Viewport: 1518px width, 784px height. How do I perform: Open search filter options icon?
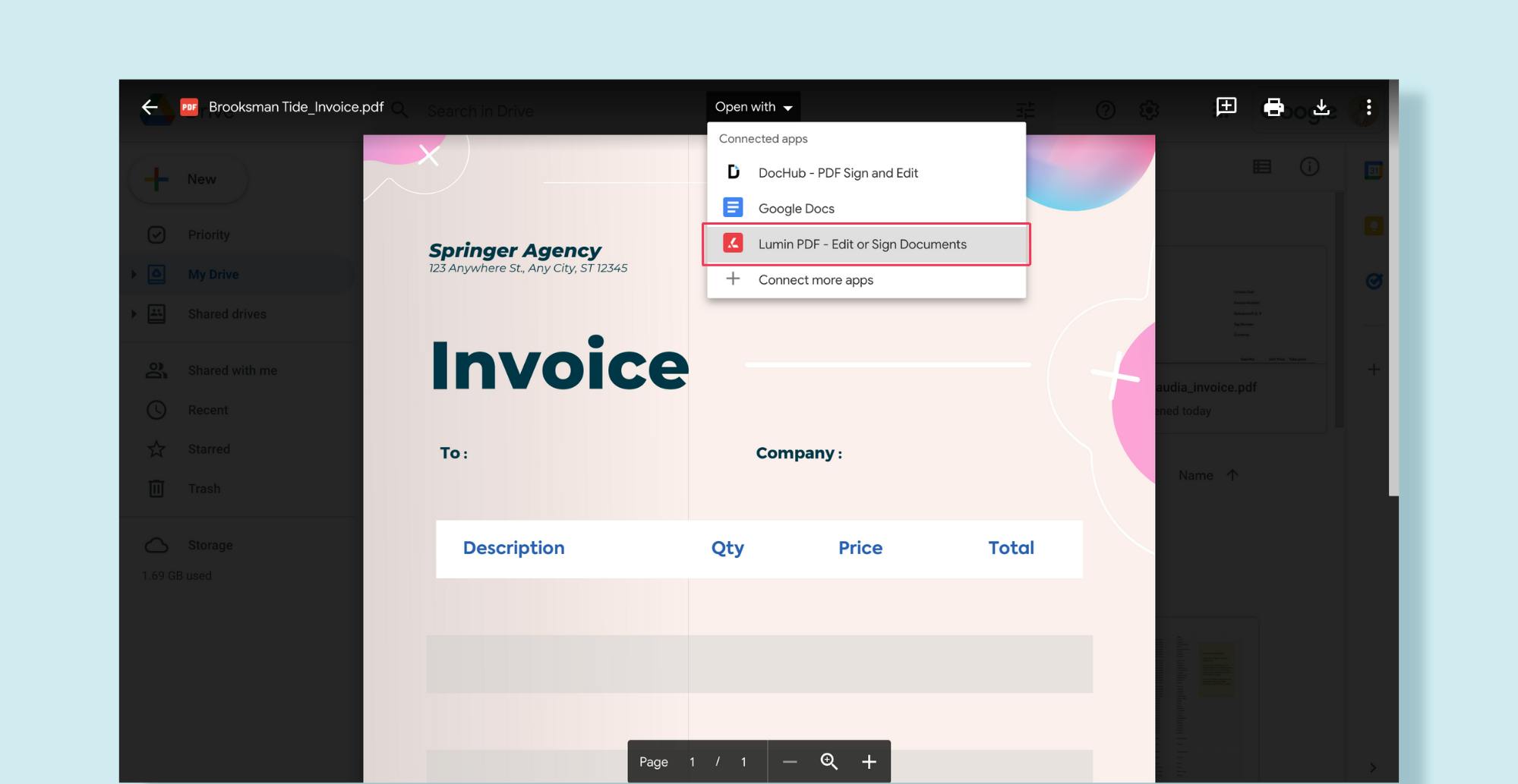[x=1025, y=111]
